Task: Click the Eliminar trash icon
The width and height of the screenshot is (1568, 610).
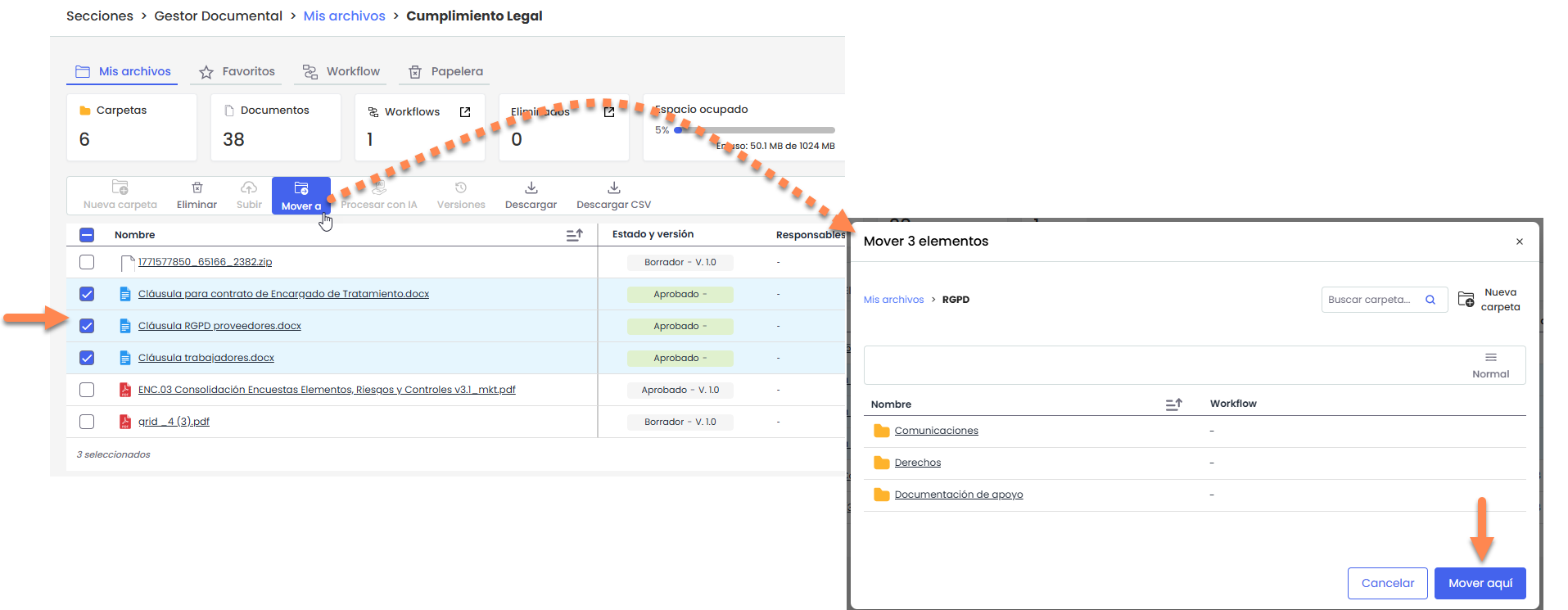Action: [x=197, y=188]
